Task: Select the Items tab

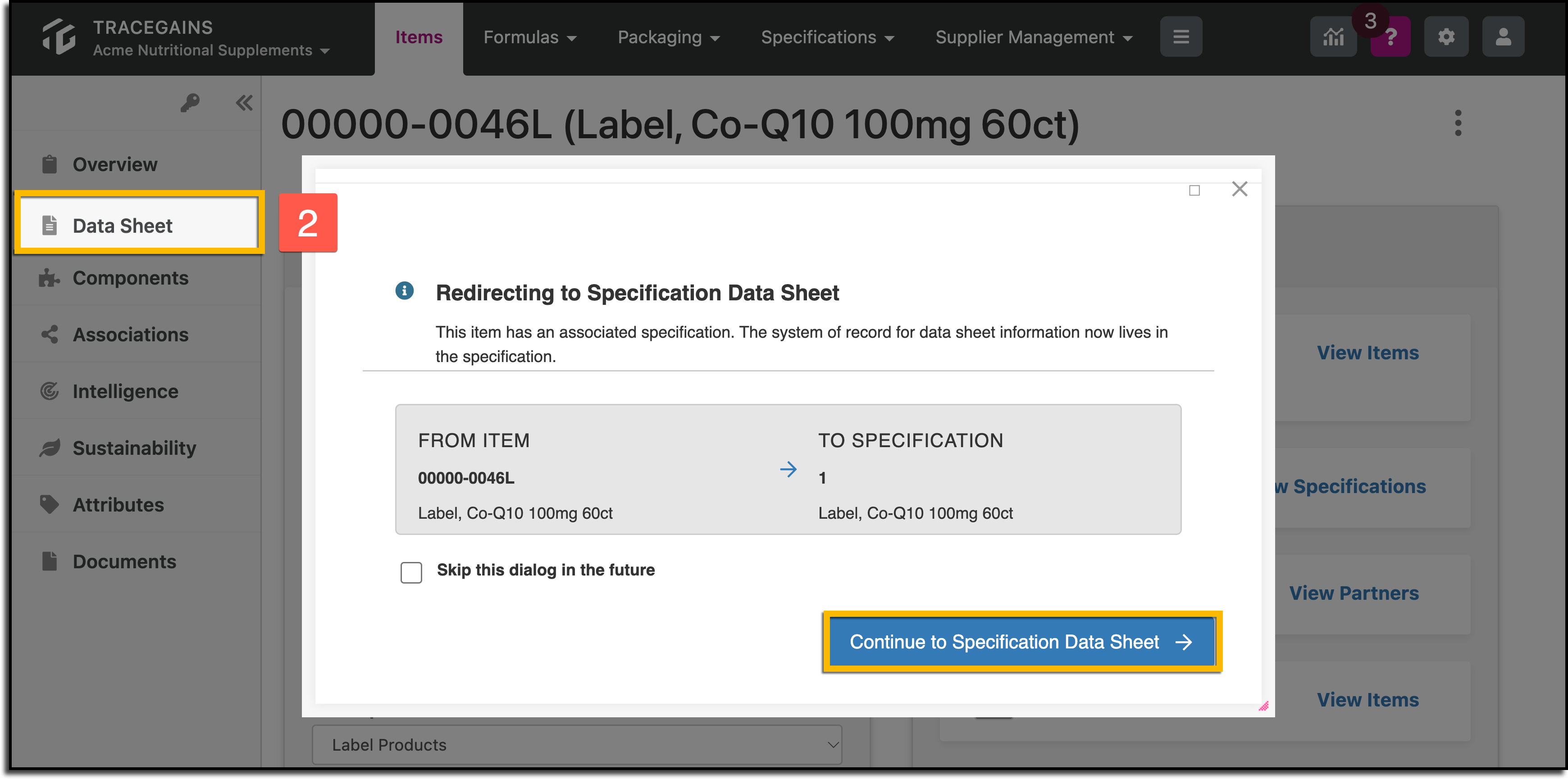Action: [x=418, y=37]
